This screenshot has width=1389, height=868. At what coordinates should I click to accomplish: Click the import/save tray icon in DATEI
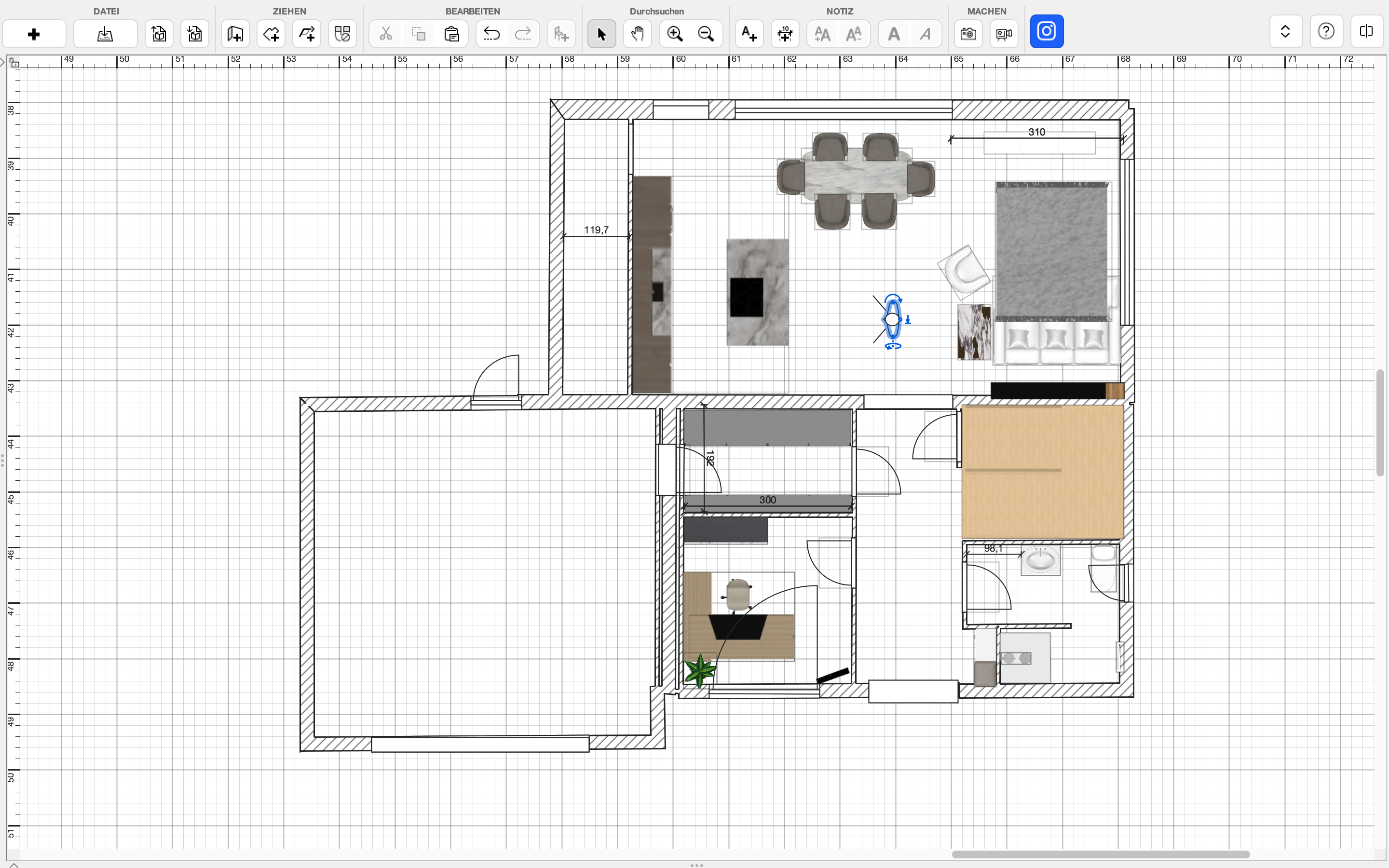105,34
